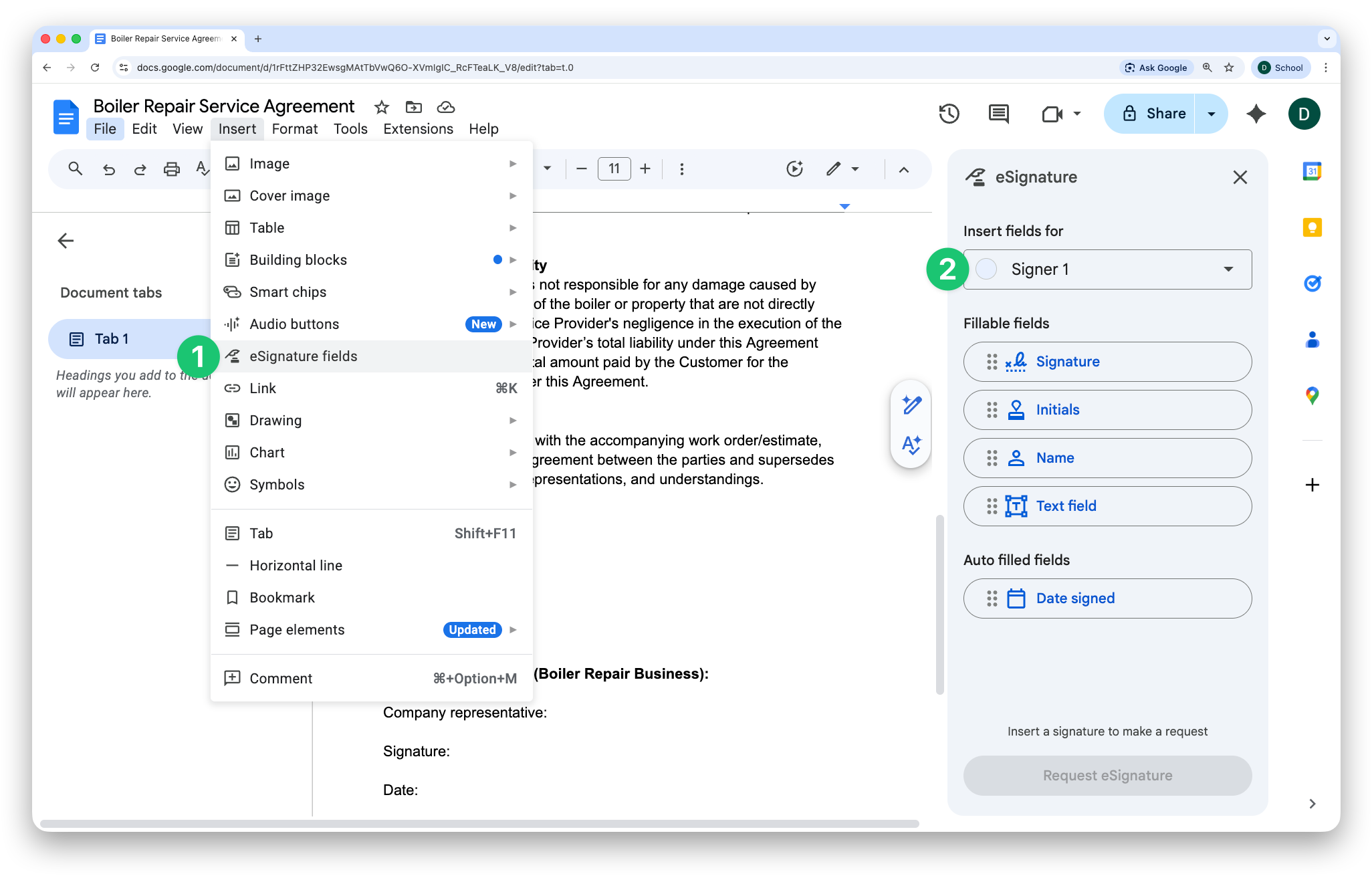
Task: Open Google Keep side panel icon
Action: tap(1312, 227)
